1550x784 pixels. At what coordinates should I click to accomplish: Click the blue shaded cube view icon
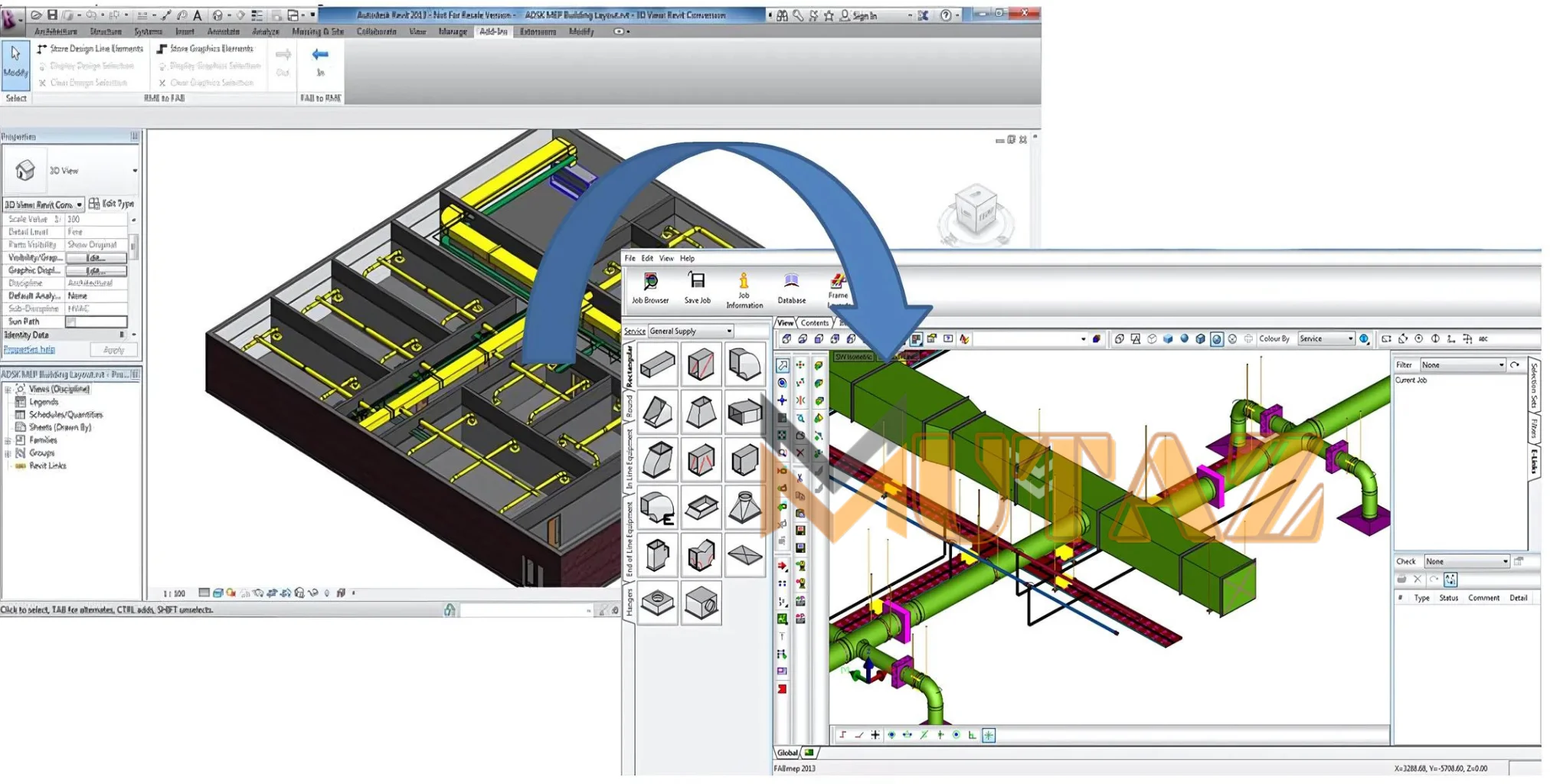point(1168,339)
